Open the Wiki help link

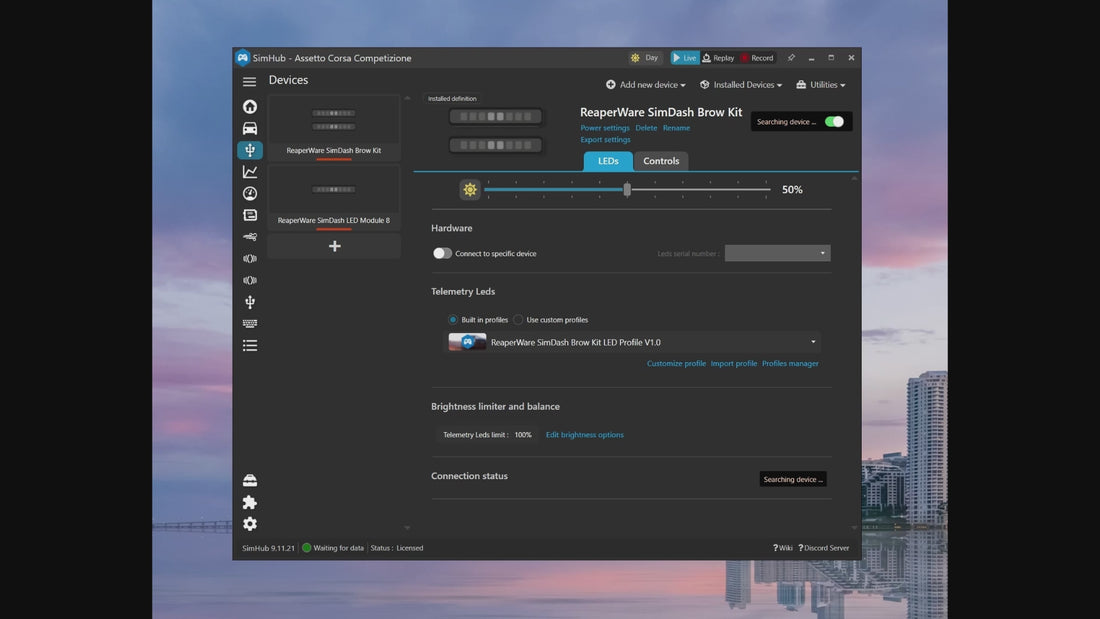pos(783,548)
